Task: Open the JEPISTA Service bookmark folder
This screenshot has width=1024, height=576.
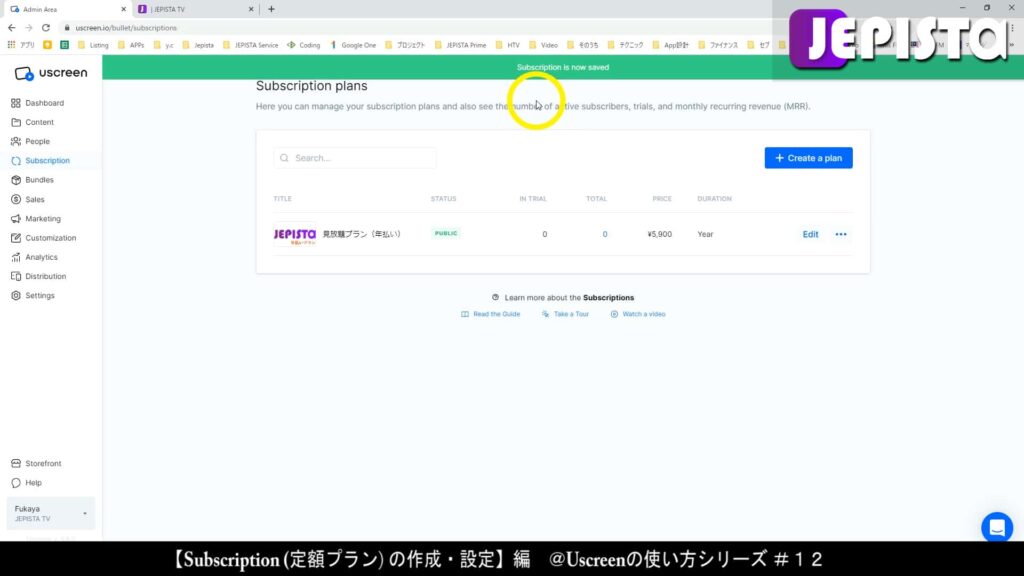Action: 251,45
